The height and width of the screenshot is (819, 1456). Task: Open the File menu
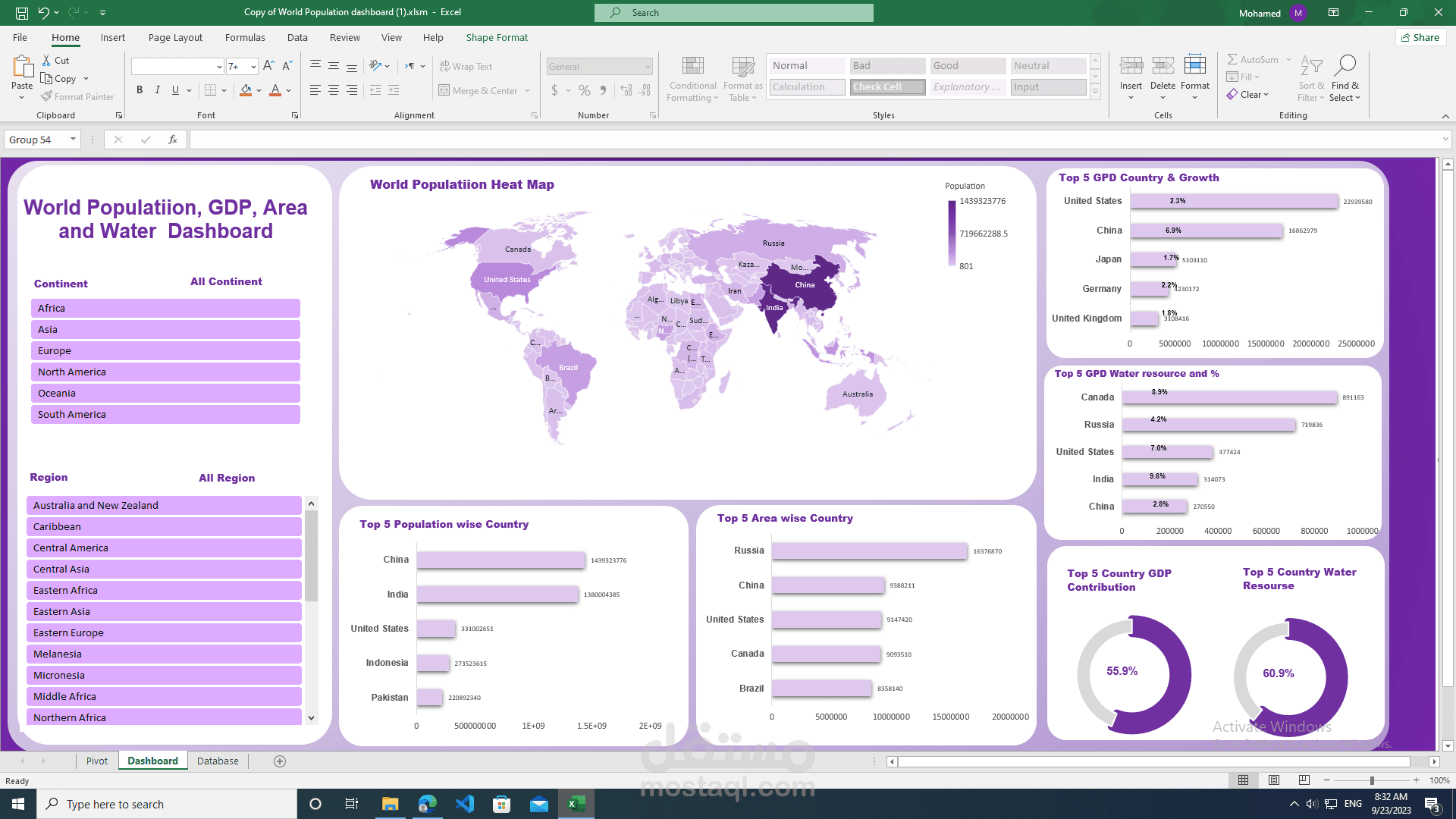pos(20,38)
